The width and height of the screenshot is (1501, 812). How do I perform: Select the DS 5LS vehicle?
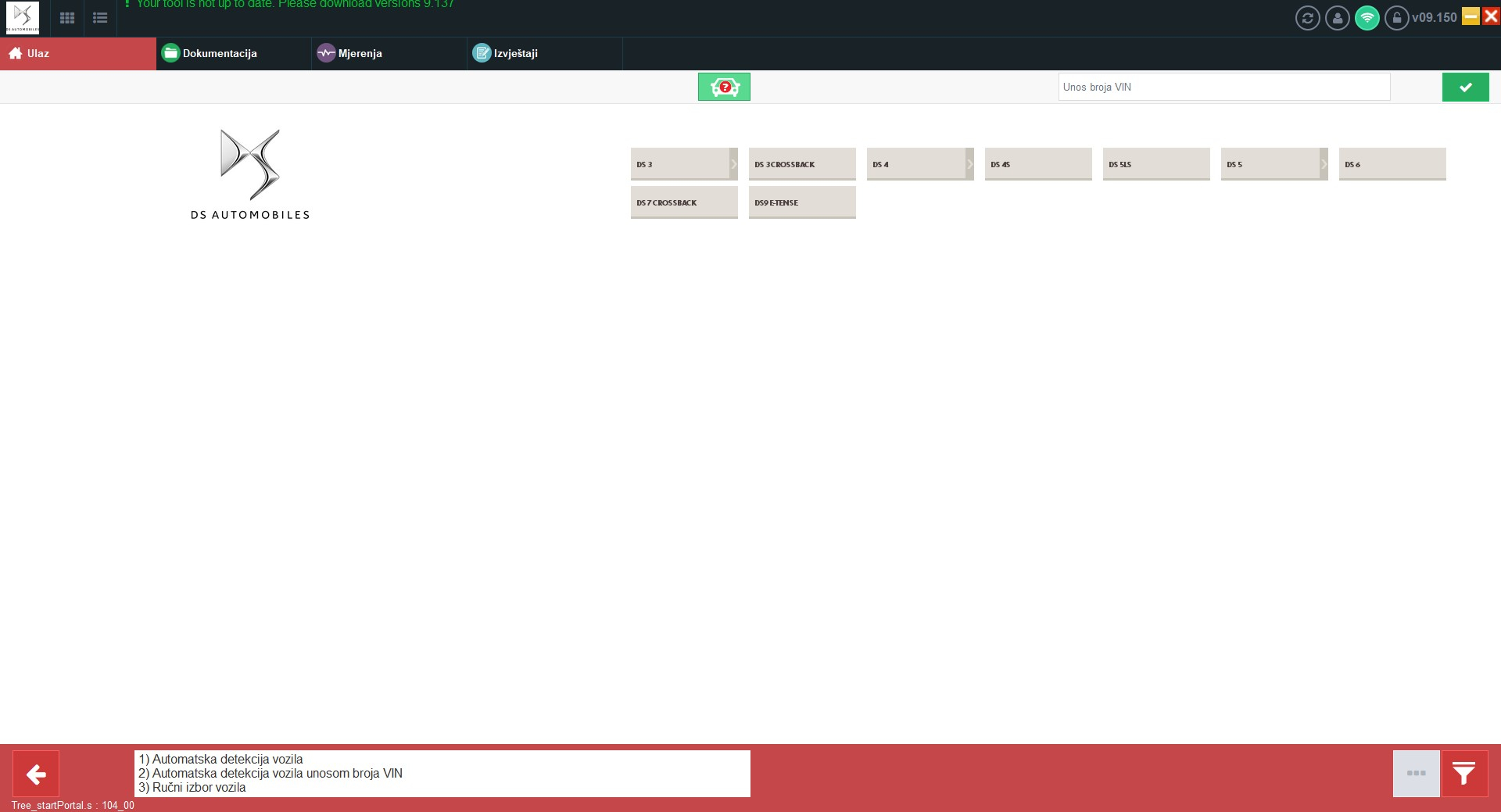point(1156,164)
